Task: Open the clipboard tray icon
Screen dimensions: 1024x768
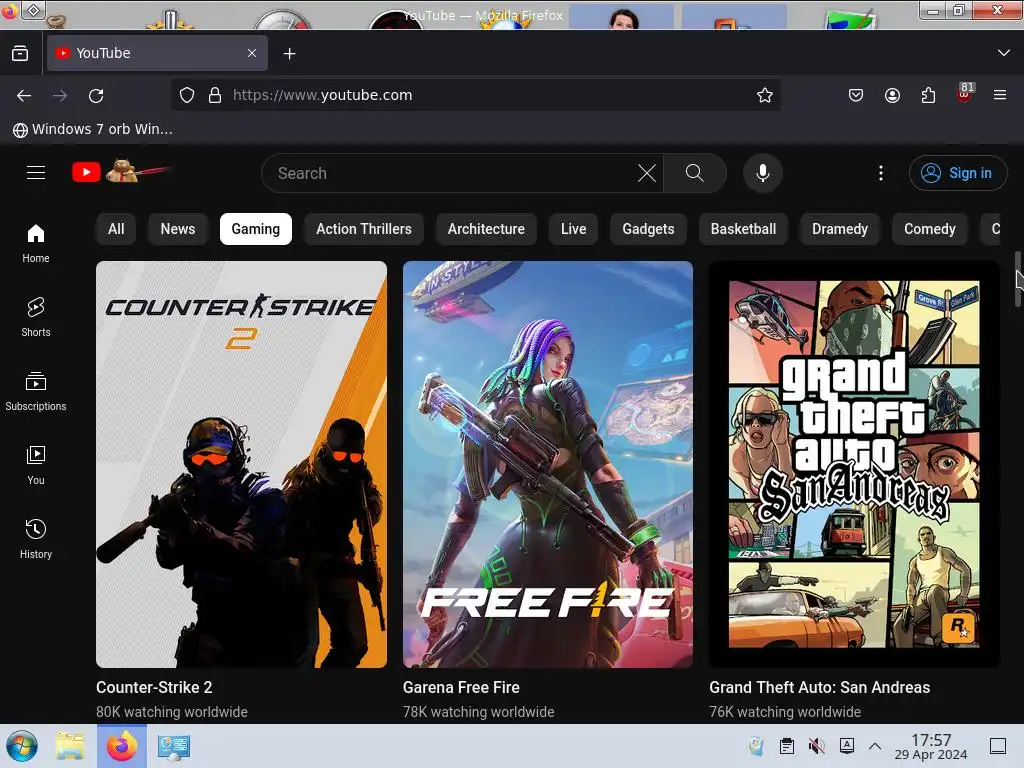Action: pos(787,746)
